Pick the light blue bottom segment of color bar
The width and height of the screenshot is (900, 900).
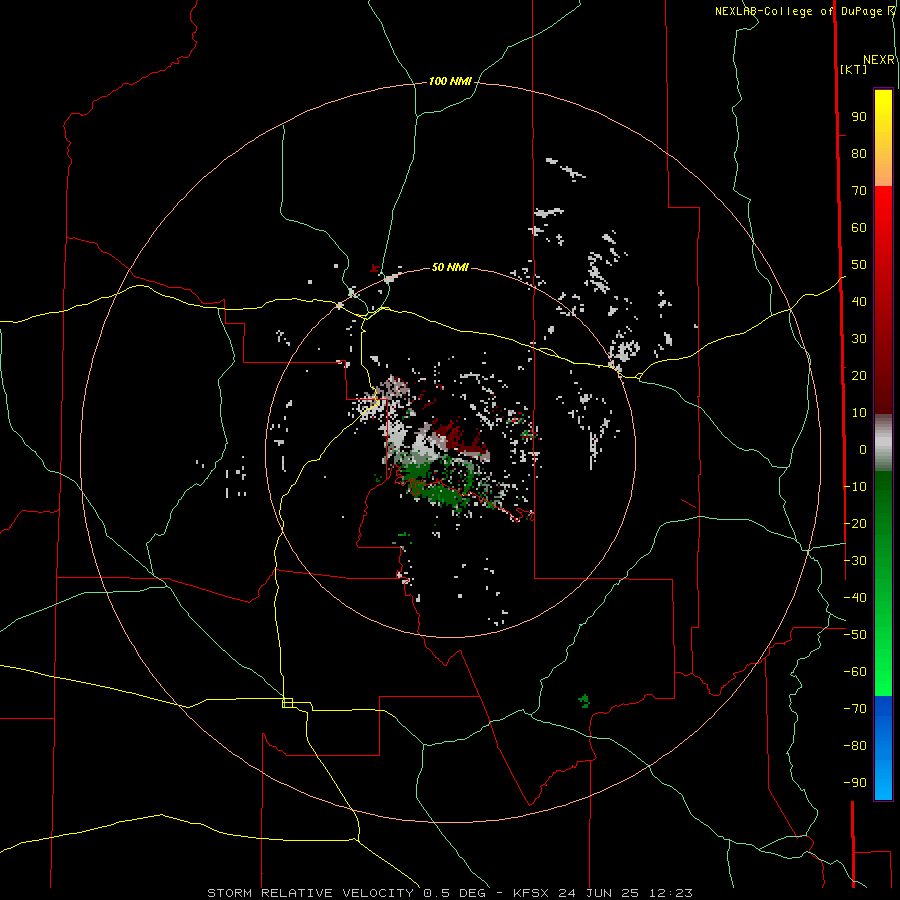(883, 781)
